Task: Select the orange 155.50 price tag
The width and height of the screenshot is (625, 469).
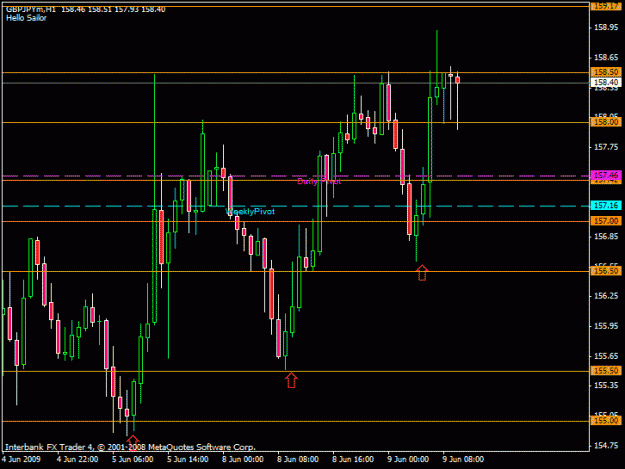Action: coord(605,371)
